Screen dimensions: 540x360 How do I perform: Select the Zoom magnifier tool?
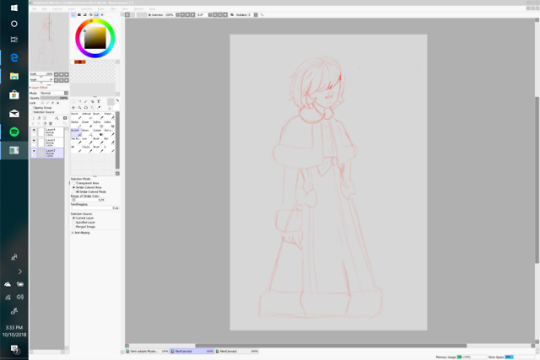[80, 108]
